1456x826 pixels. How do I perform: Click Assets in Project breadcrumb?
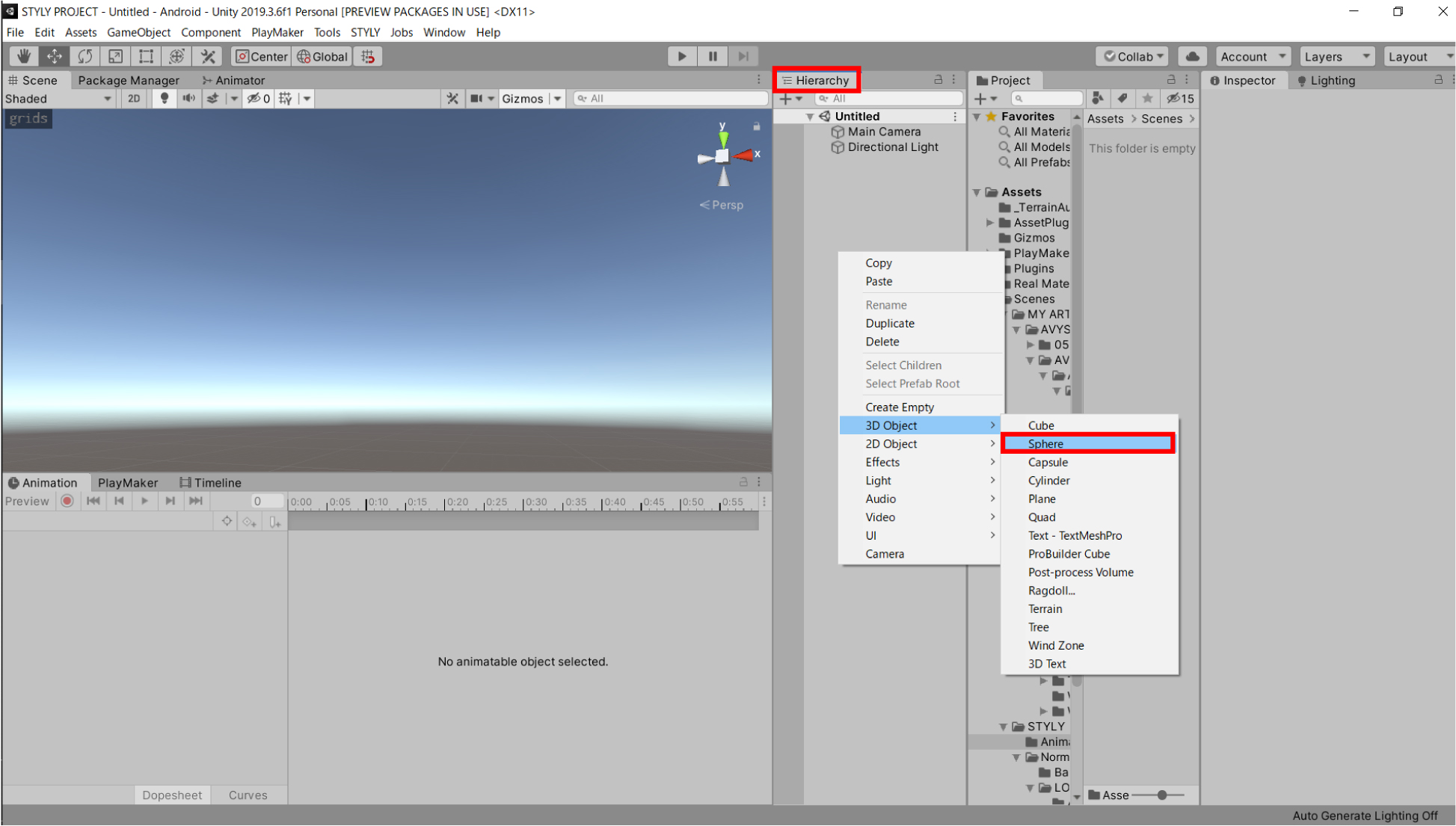click(1105, 118)
